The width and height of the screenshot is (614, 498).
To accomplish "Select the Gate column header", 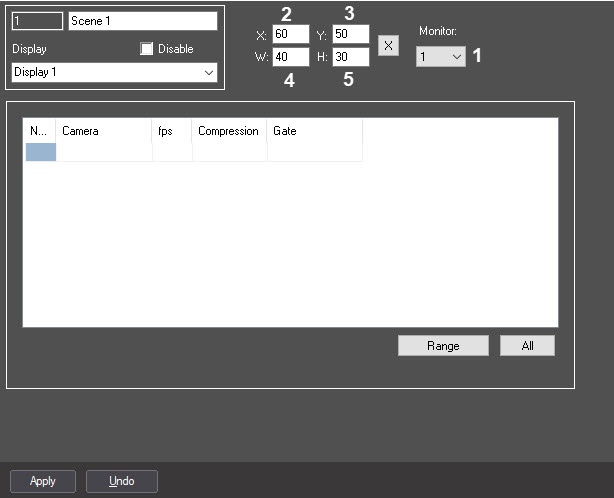I will point(314,131).
